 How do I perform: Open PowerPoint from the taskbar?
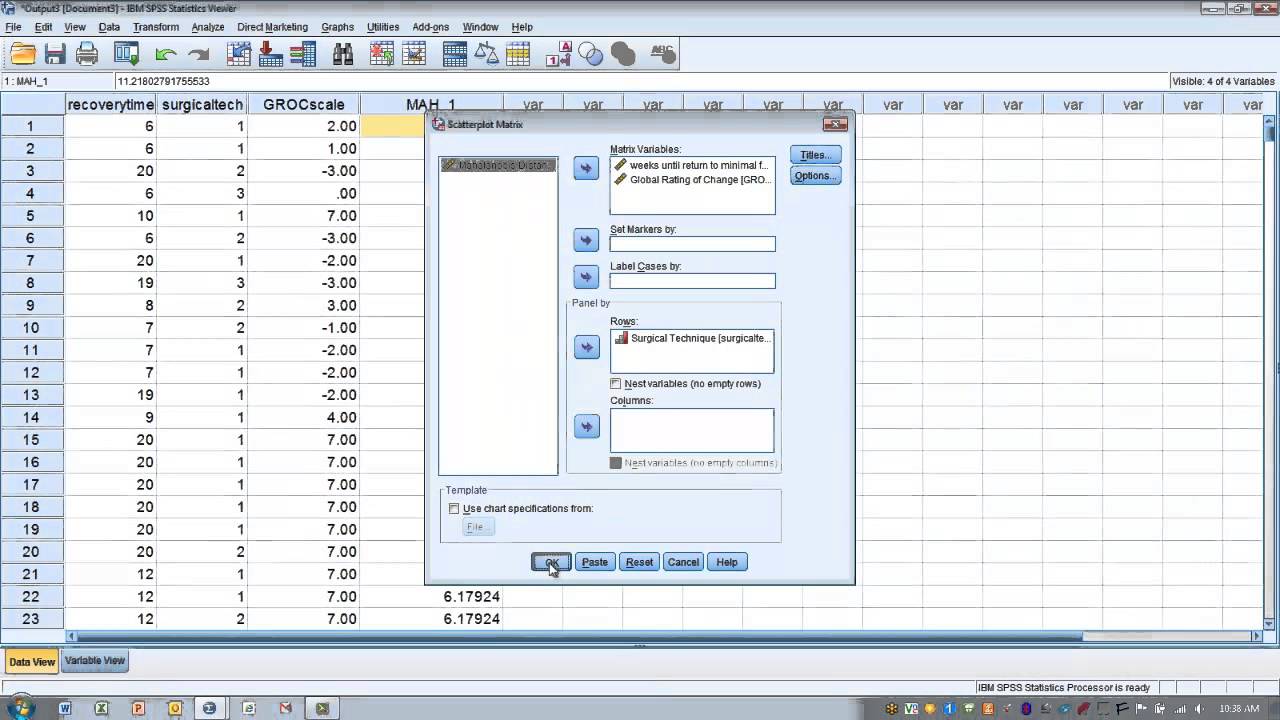point(138,708)
